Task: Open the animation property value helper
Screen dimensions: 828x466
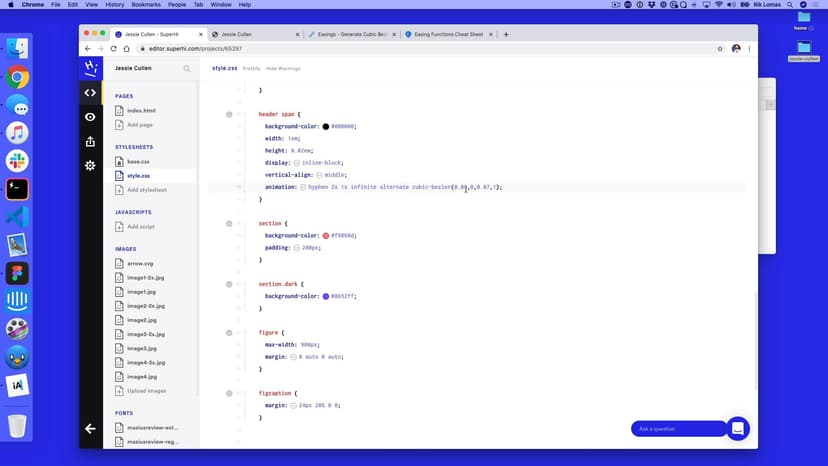Action: pos(303,187)
